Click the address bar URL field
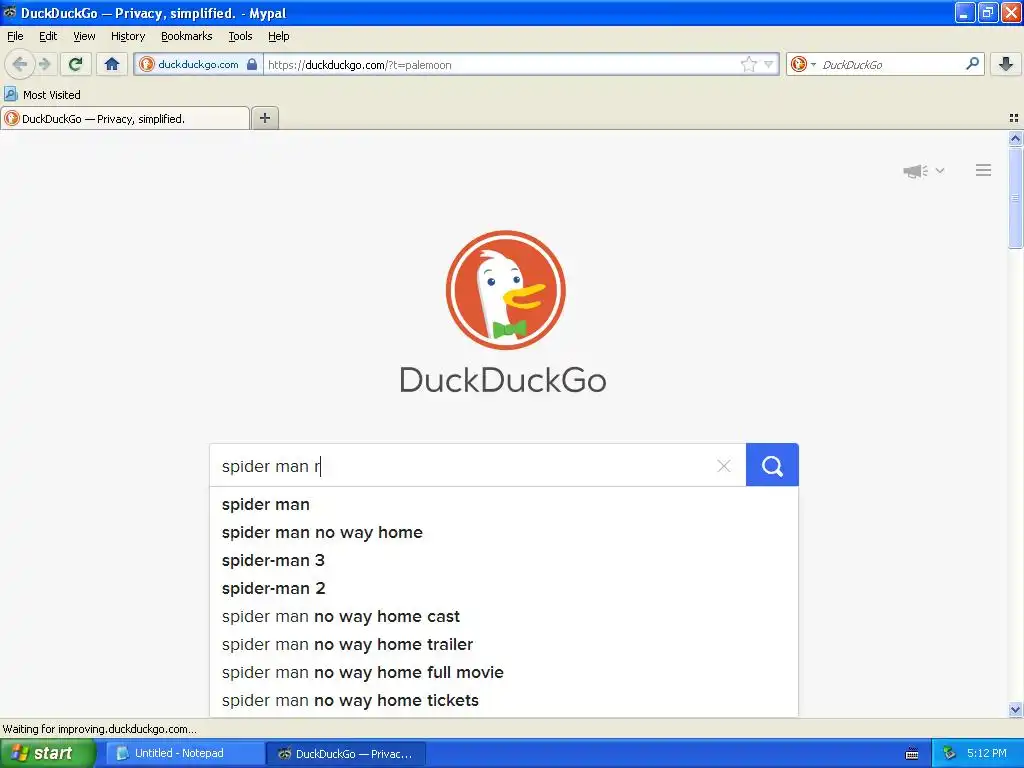 coord(502,64)
